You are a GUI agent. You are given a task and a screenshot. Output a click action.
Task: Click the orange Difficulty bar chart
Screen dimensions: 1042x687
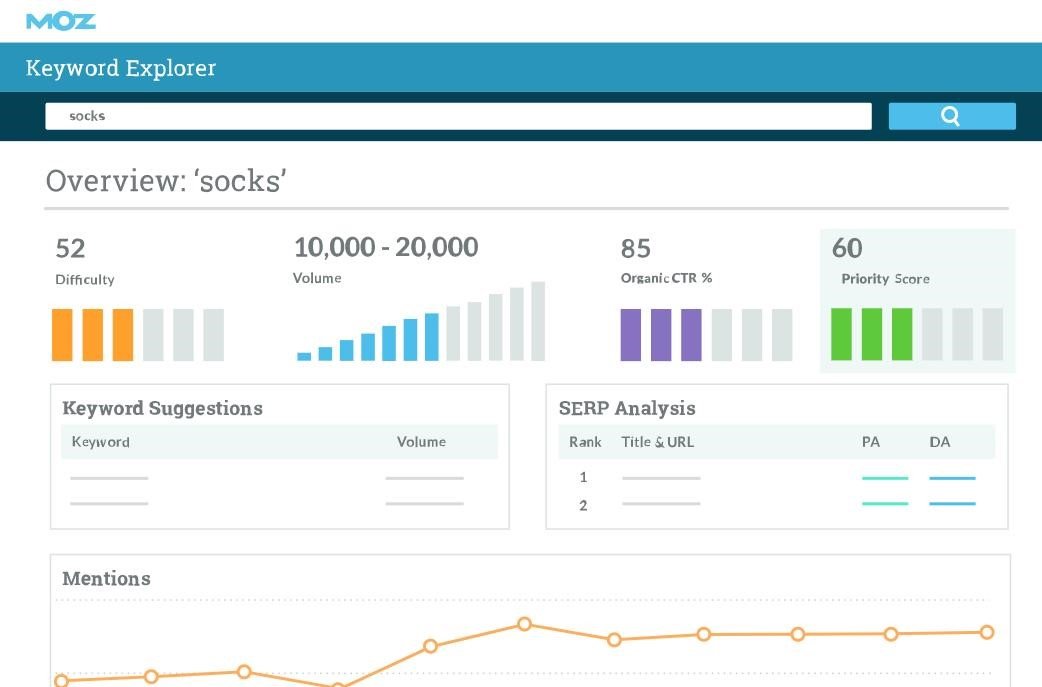click(x=137, y=334)
